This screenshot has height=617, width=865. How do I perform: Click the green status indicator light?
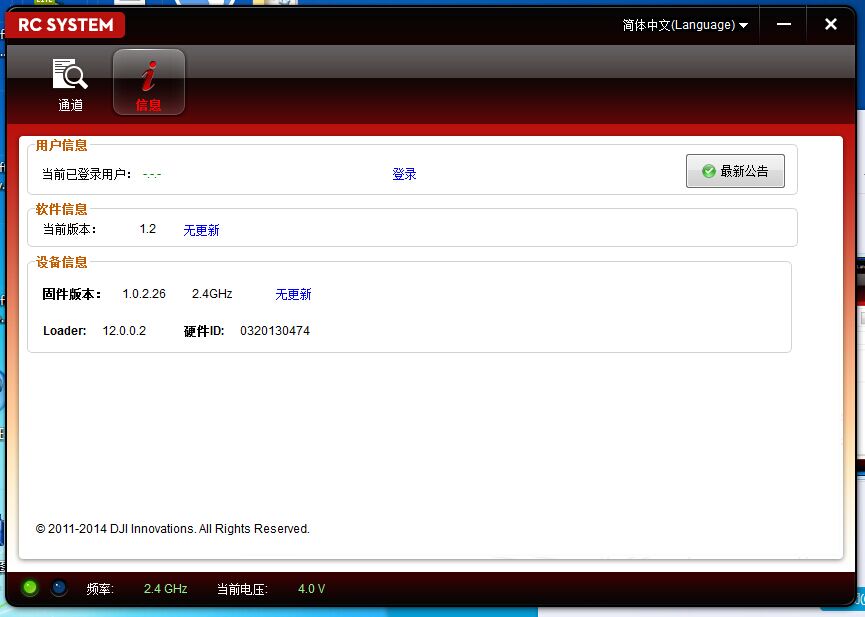point(30,588)
